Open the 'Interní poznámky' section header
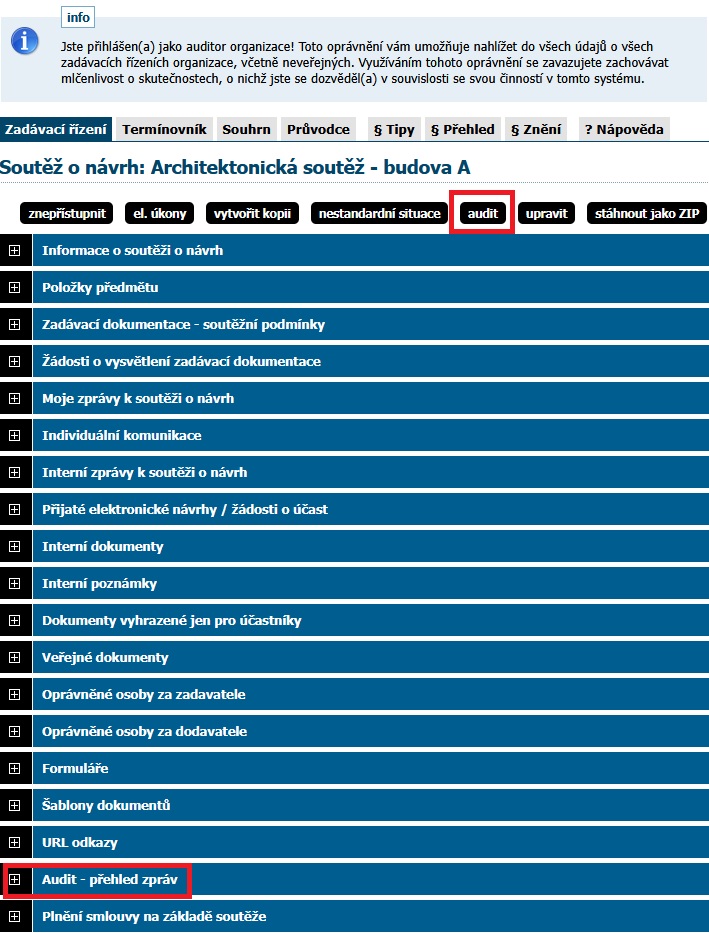Image resolution: width=709 pixels, height=933 pixels. click(x=99, y=583)
